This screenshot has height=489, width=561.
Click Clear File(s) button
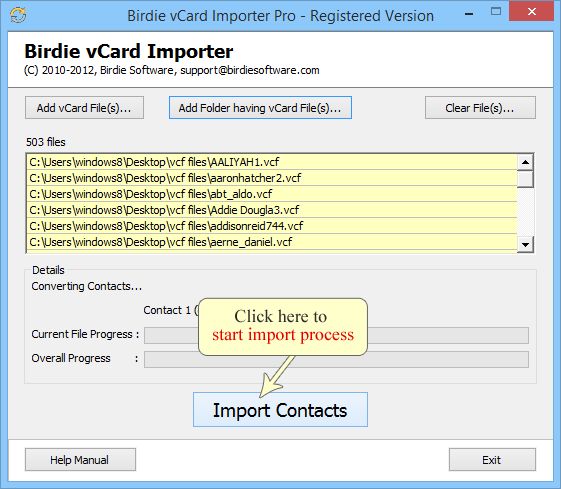[480, 108]
